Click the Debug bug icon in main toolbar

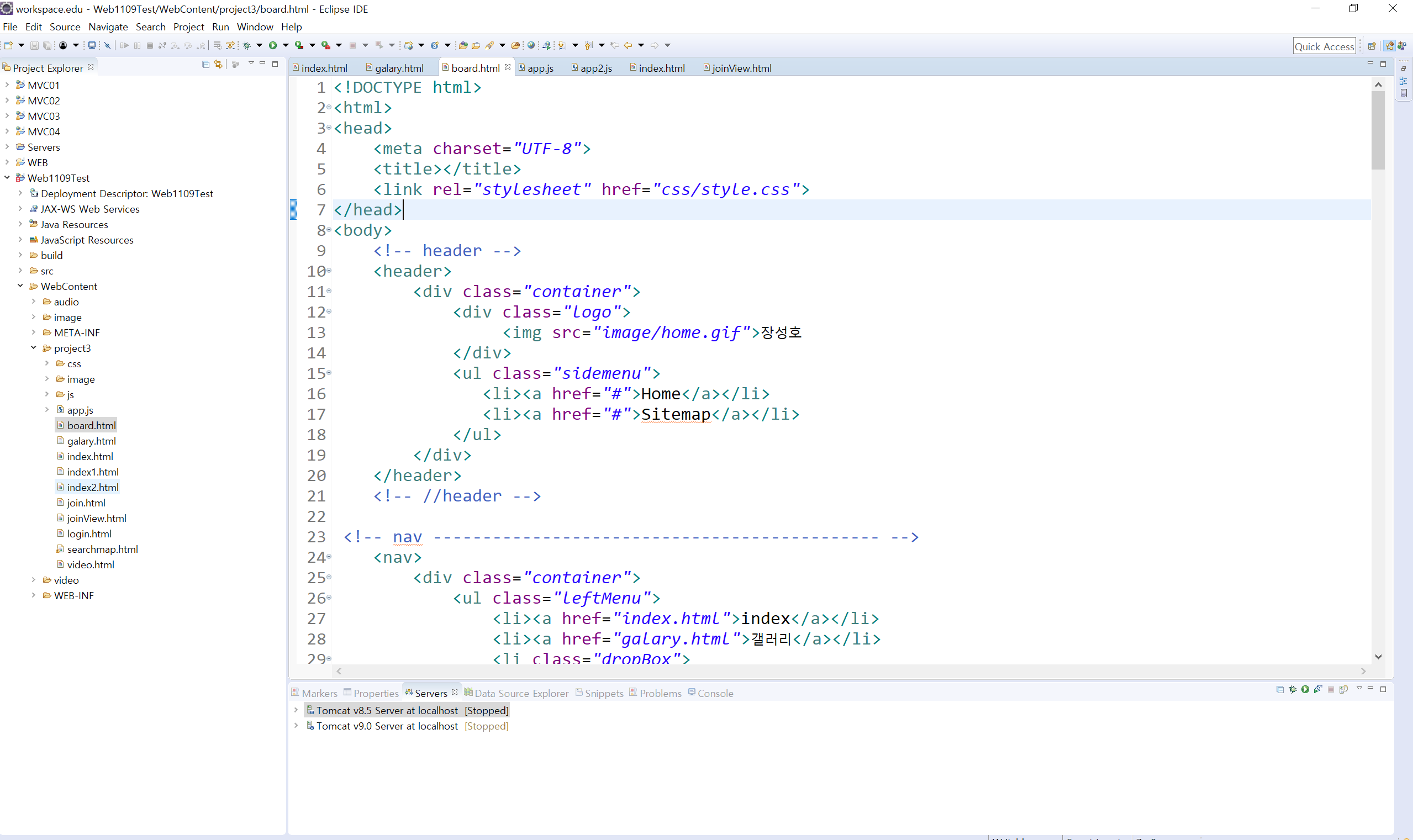coord(247,45)
